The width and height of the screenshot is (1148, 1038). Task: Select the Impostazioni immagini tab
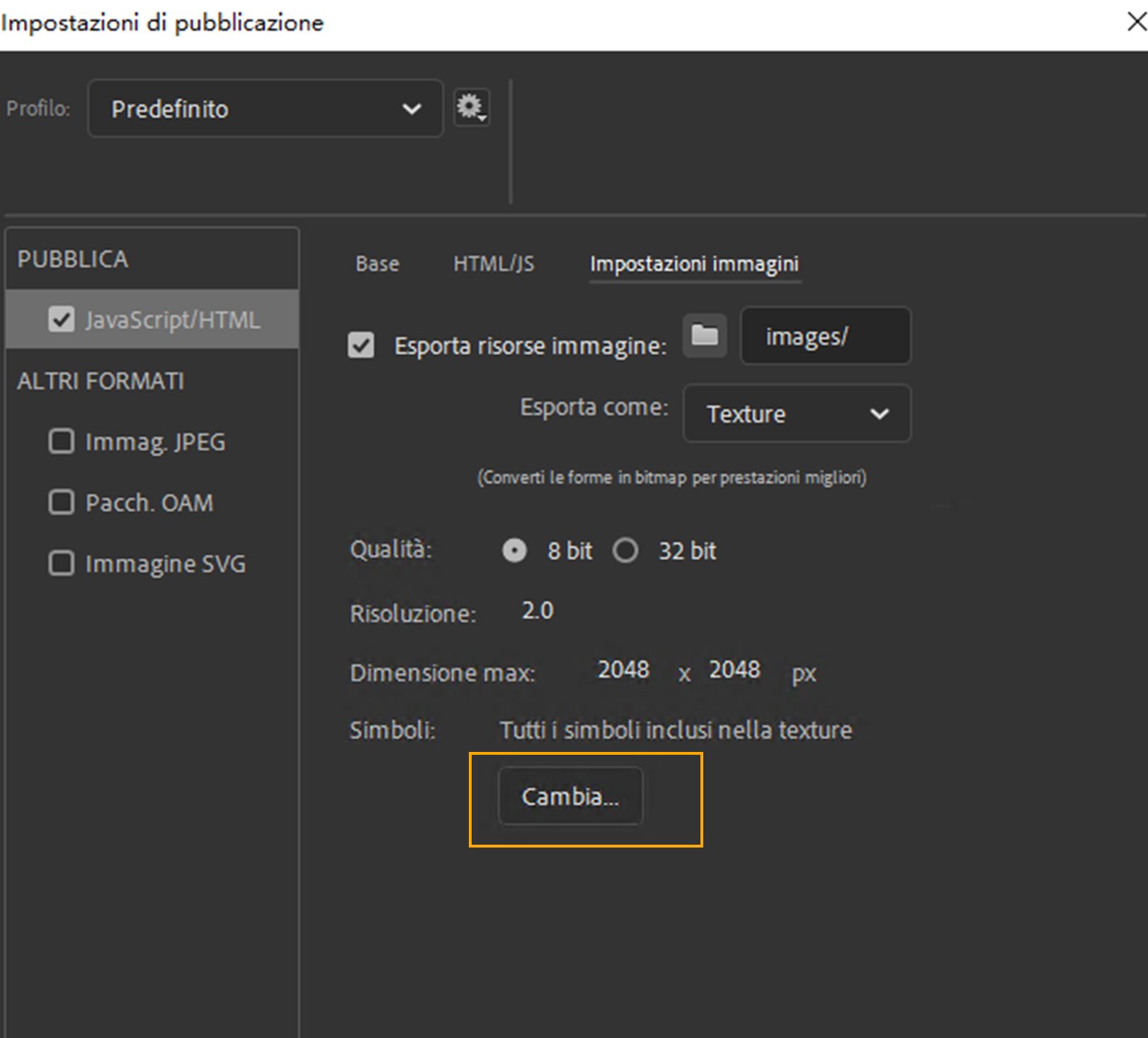click(x=694, y=264)
